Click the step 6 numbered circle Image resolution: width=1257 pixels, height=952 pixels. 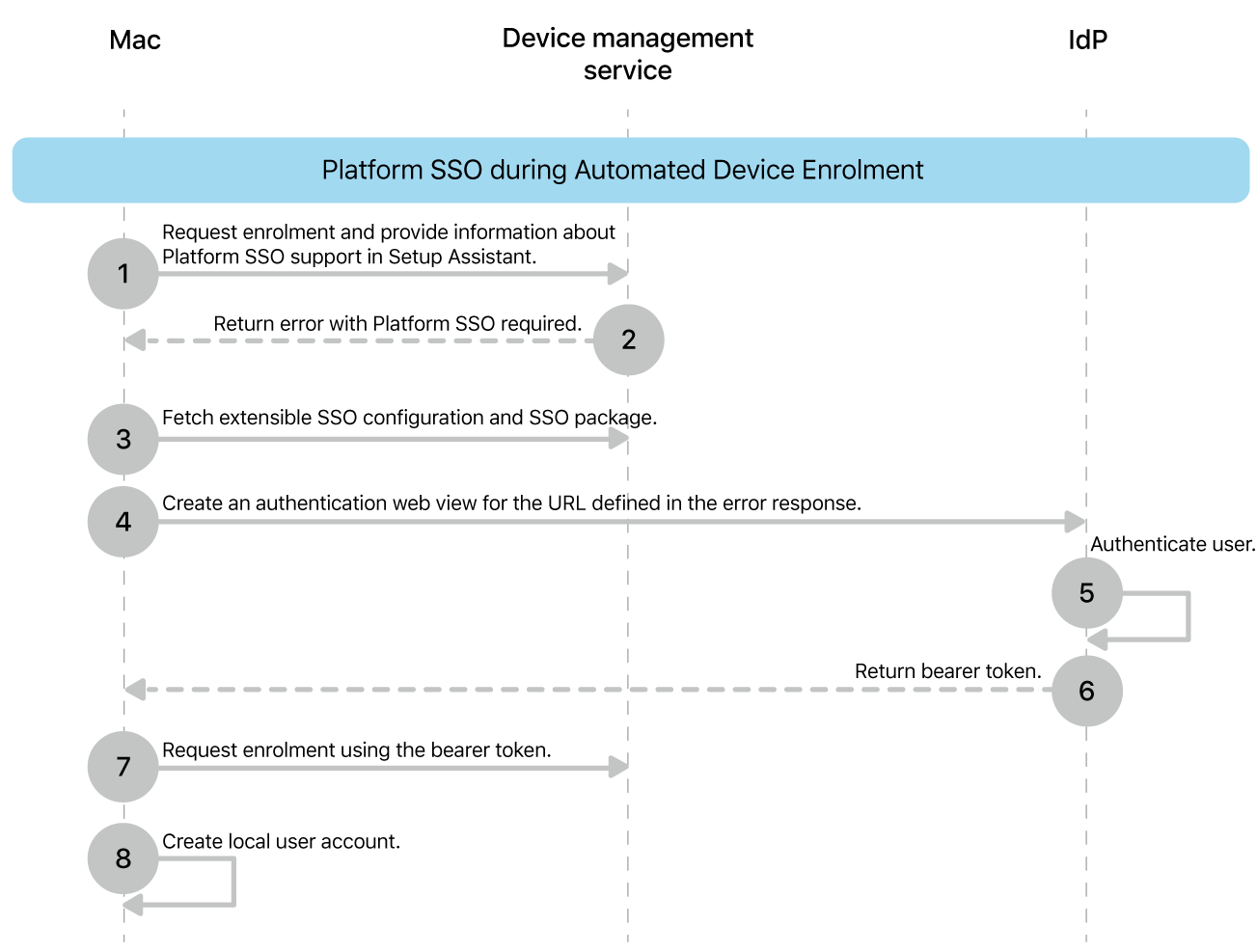[x=1087, y=691]
